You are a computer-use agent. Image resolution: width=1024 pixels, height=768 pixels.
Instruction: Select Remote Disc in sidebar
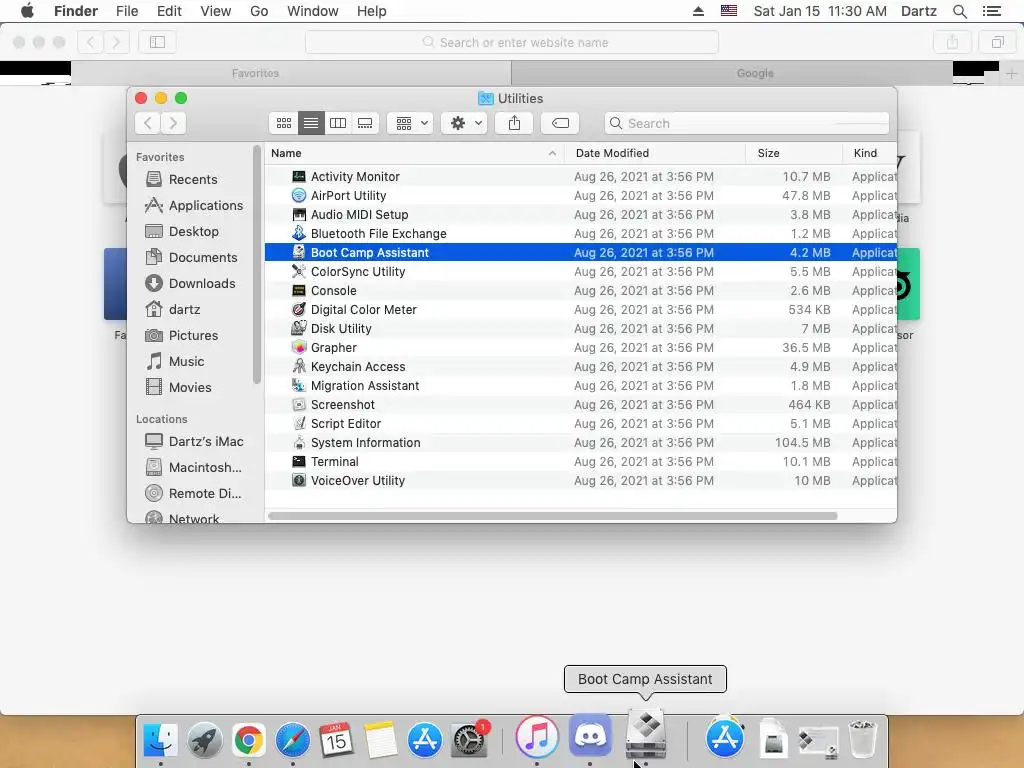pos(194,494)
